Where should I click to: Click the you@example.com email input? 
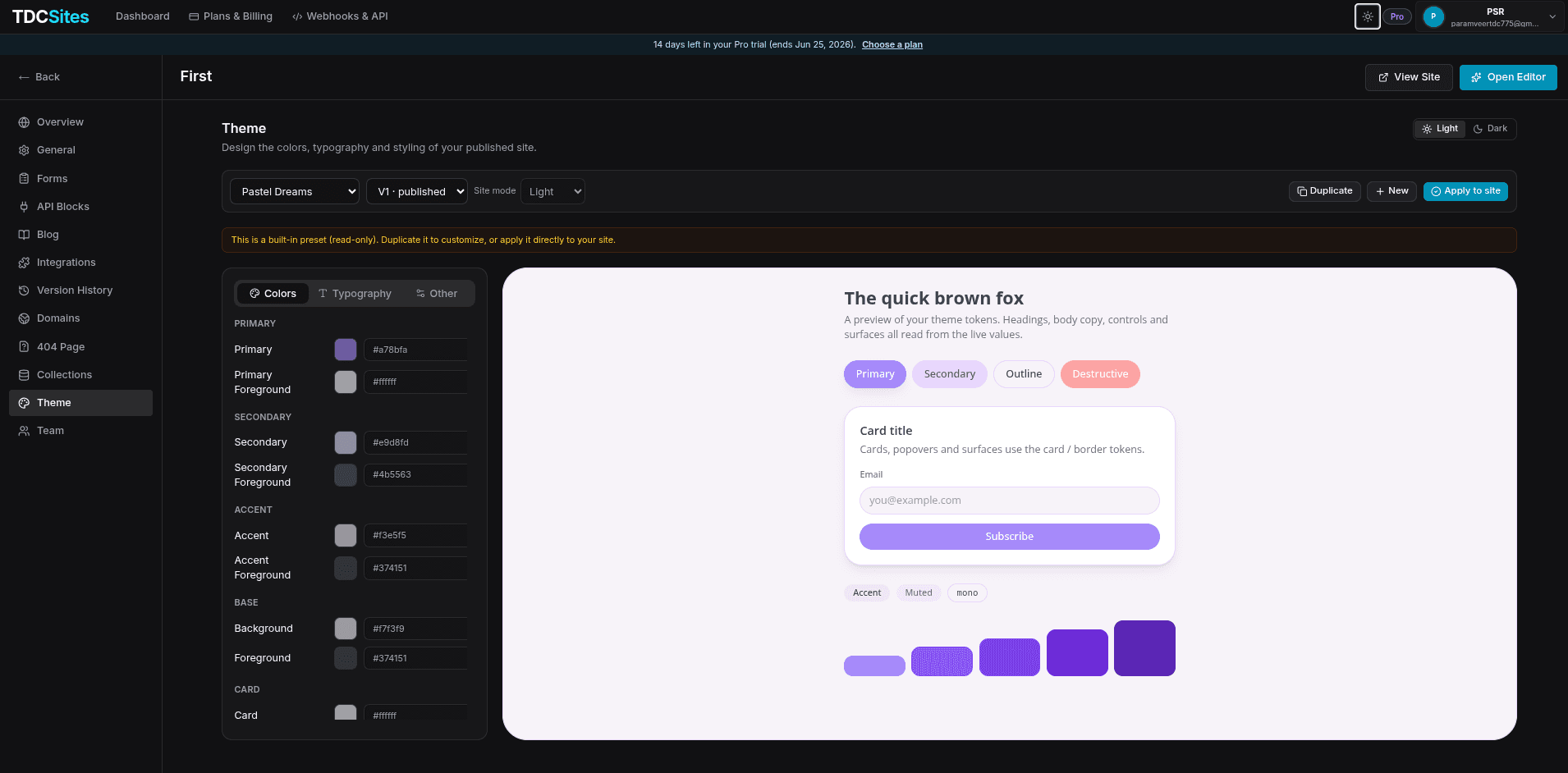(1010, 501)
